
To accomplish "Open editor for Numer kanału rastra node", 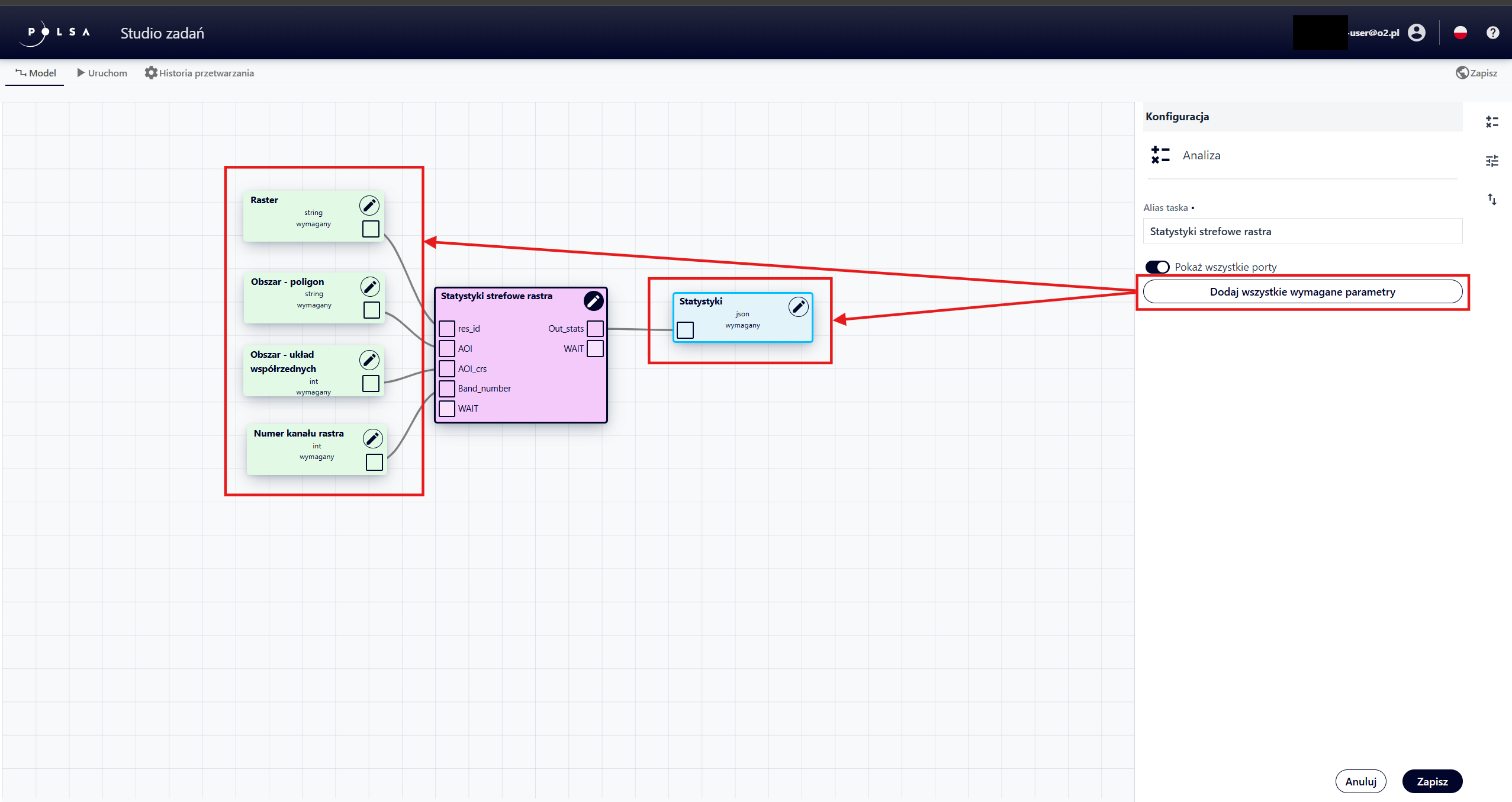I will 372,439.
